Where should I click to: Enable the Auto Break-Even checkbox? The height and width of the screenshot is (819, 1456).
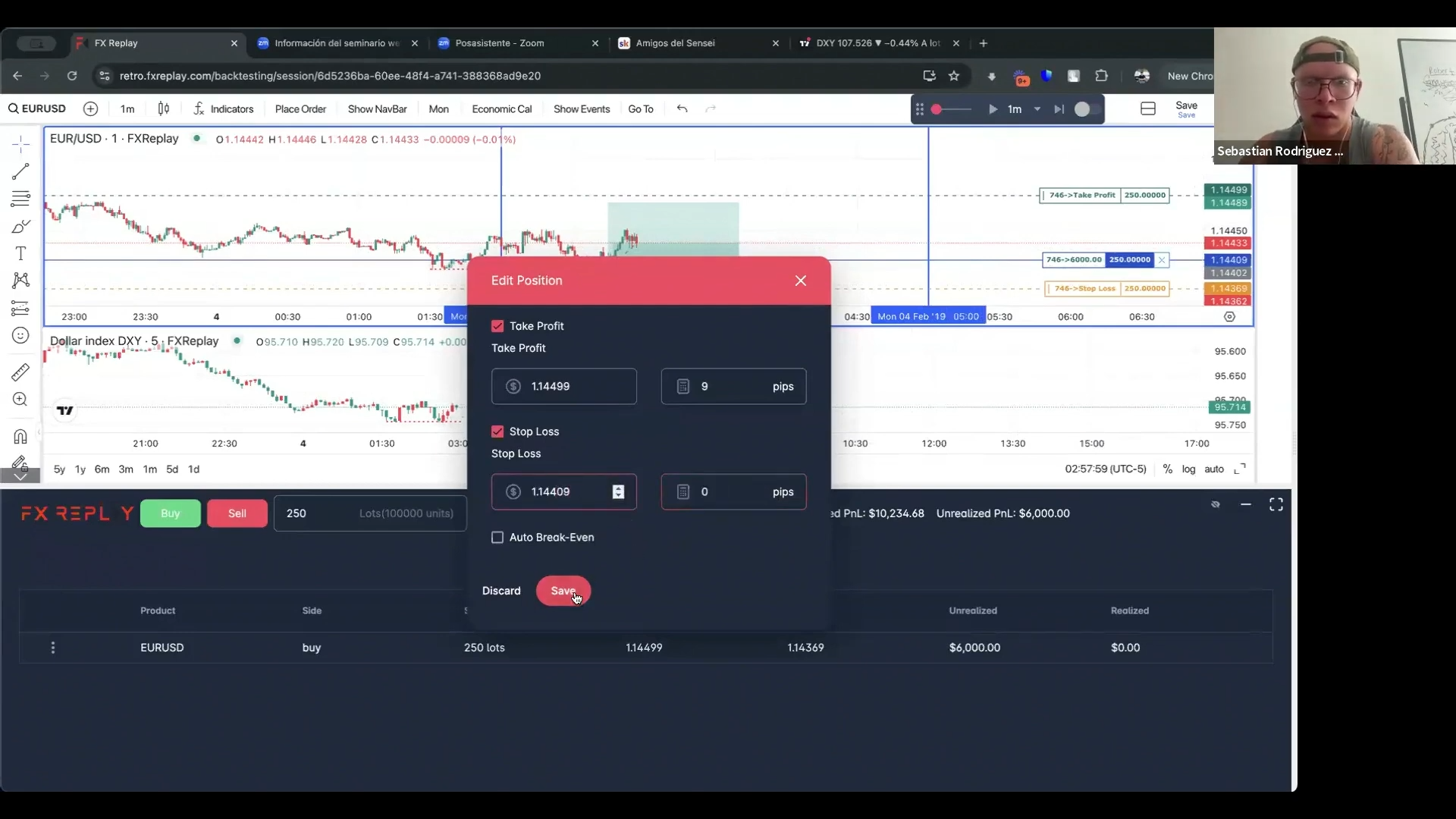497,538
